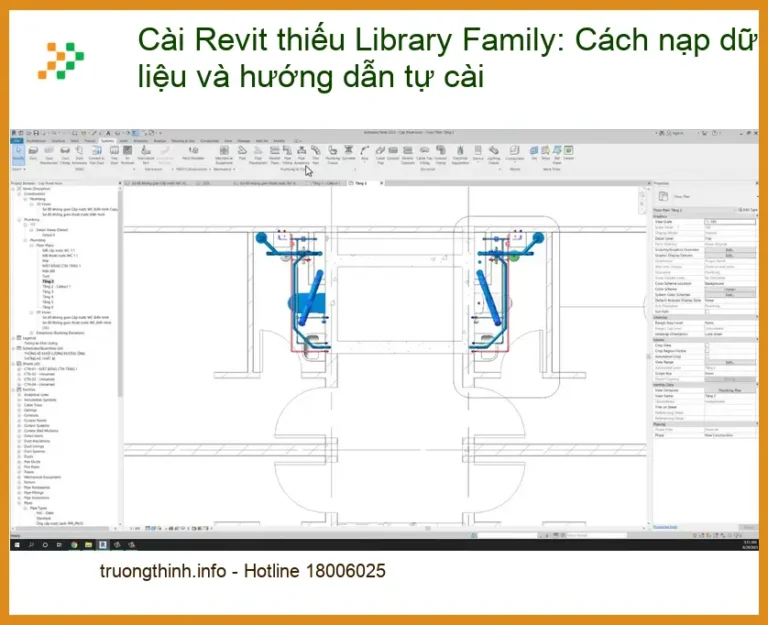The height and width of the screenshot is (625, 768).
Task: Click Edit for View Range
Action: 729,362
